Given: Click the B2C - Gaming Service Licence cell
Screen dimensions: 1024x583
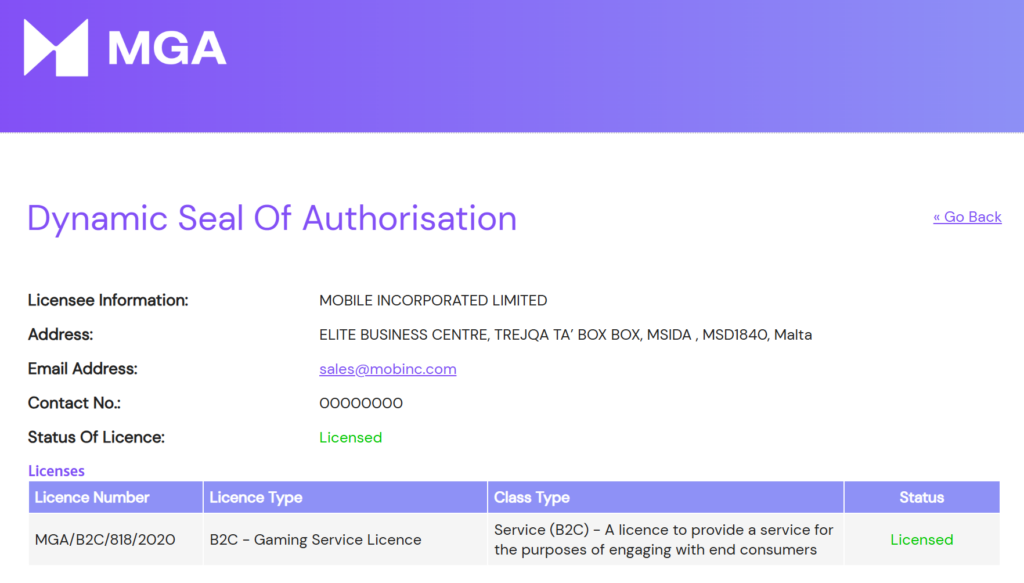Looking at the screenshot, I should click(x=315, y=540).
